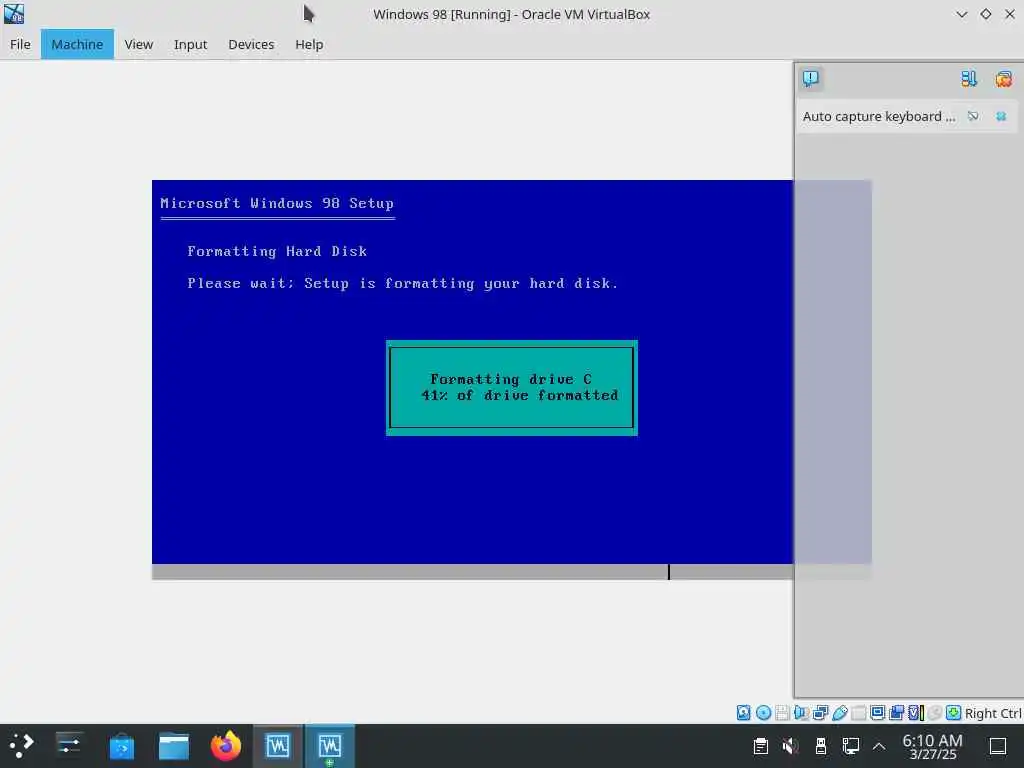This screenshot has height=768, width=1024.
Task: Disable the Auto capture keyboard notification permanently
Action: click(973, 116)
